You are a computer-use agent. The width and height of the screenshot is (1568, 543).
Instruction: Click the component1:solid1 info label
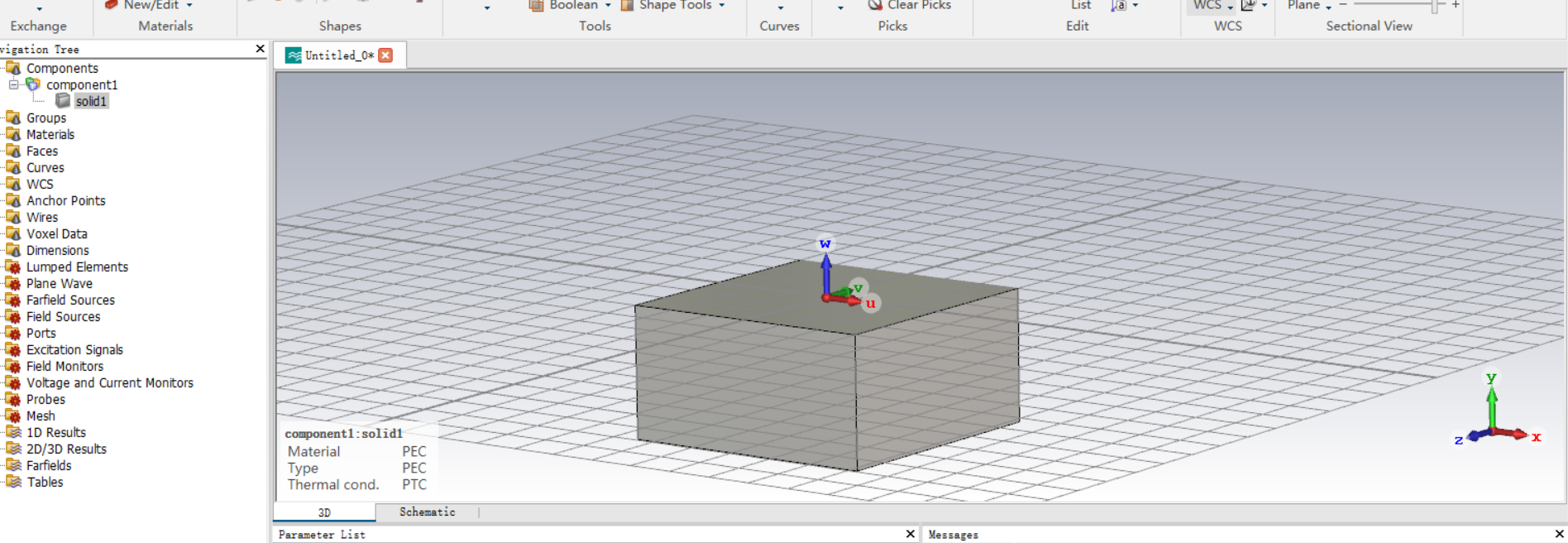coord(344,434)
